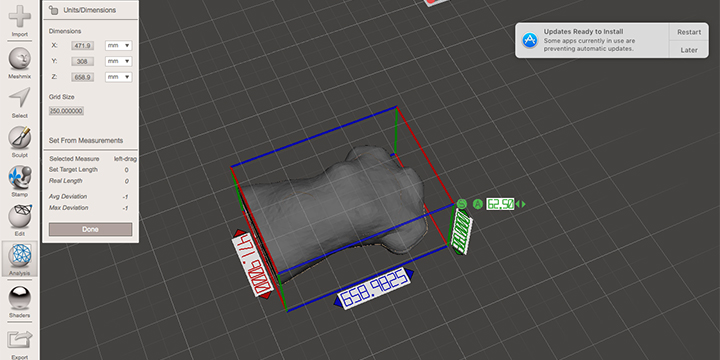Click the X dimension field 471.9
Image resolution: width=720 pixels, height=360 pixels.
(83, 45)
